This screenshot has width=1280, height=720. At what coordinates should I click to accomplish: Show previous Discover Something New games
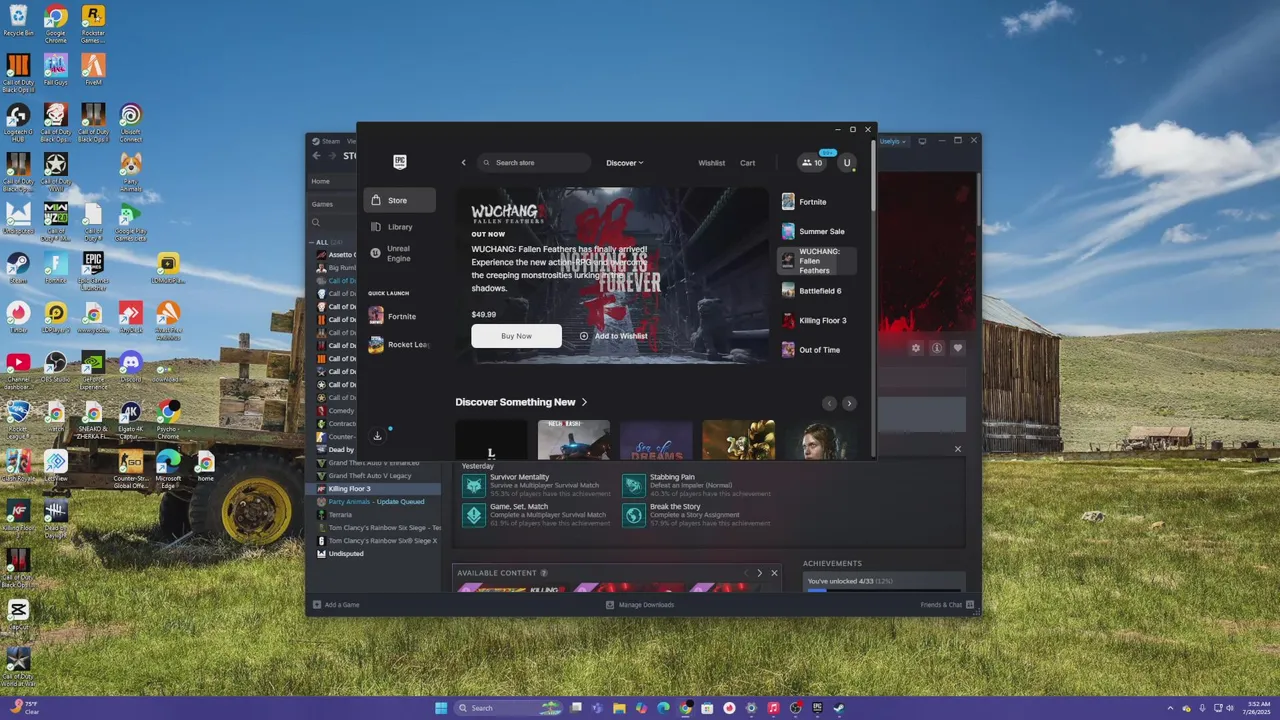point(829,403)
